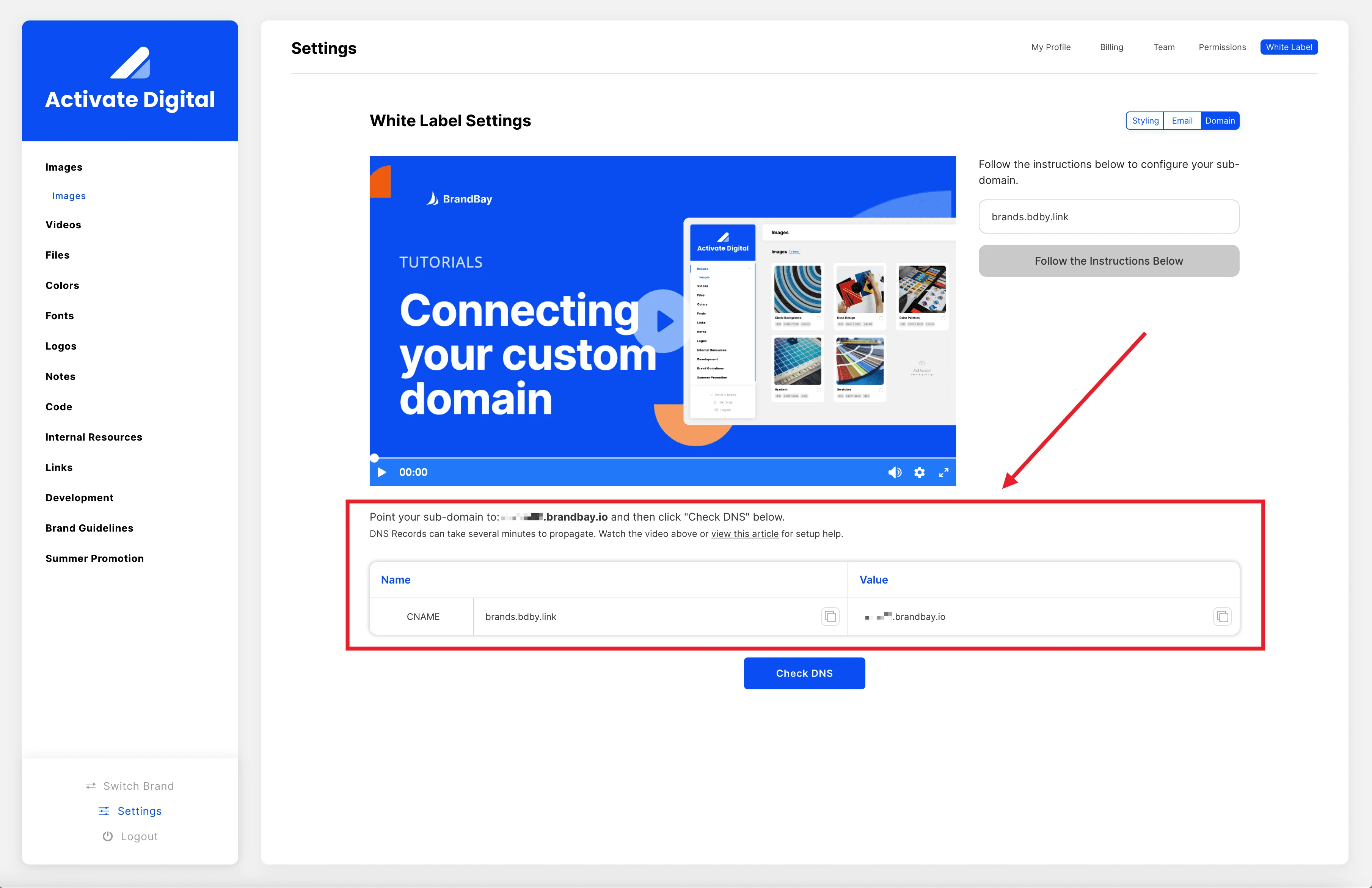1372x888 pixels.
Task: Mute the video audio
Action: point(895,472)
